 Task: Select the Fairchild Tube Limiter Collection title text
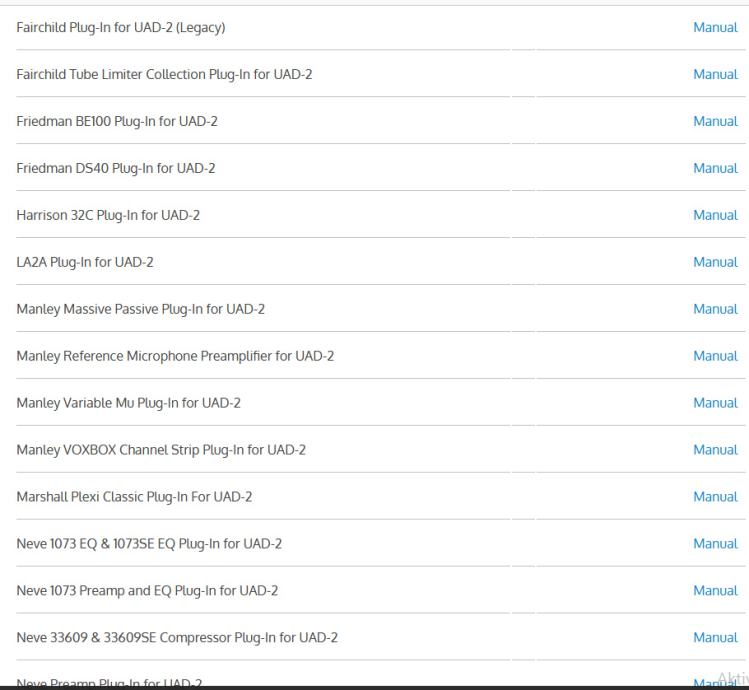(x=164, y=74)
